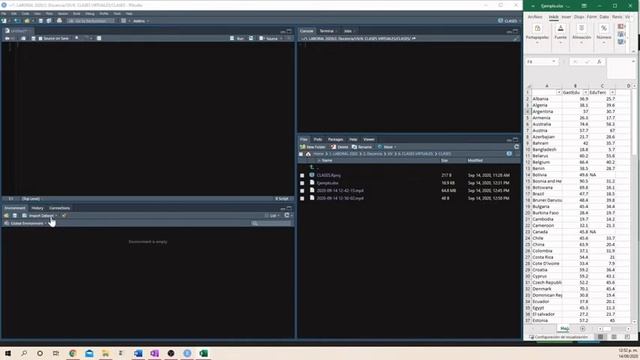The width and height of the screenshot is (640, 360).
Task: Maximize the source editor pane
Action: 289,31
